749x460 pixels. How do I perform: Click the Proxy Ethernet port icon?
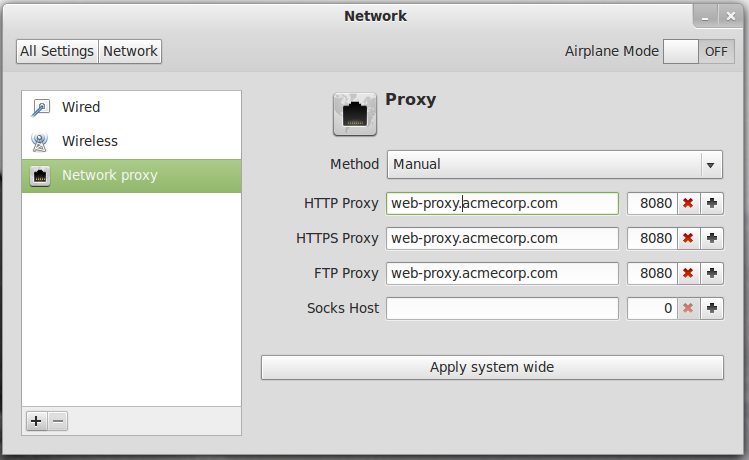[x=354, y=114]
